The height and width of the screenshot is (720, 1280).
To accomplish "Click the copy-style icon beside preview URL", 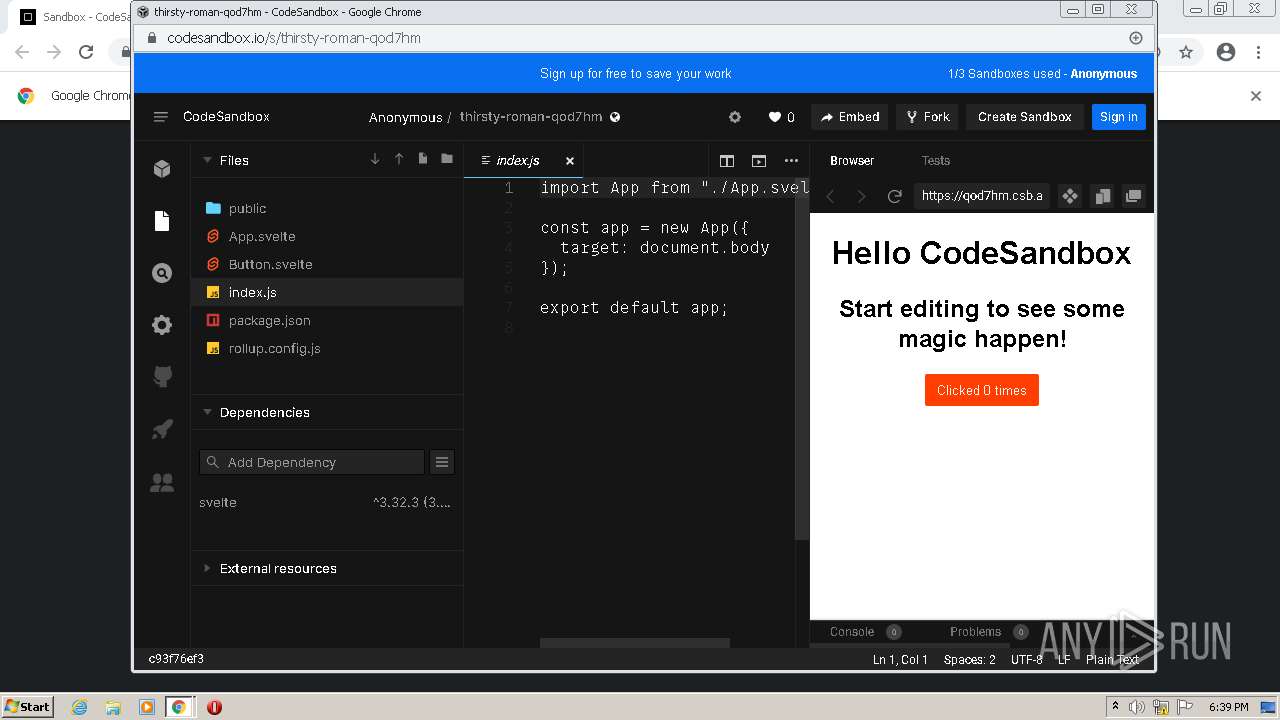I will click(x=1102, y=196).
